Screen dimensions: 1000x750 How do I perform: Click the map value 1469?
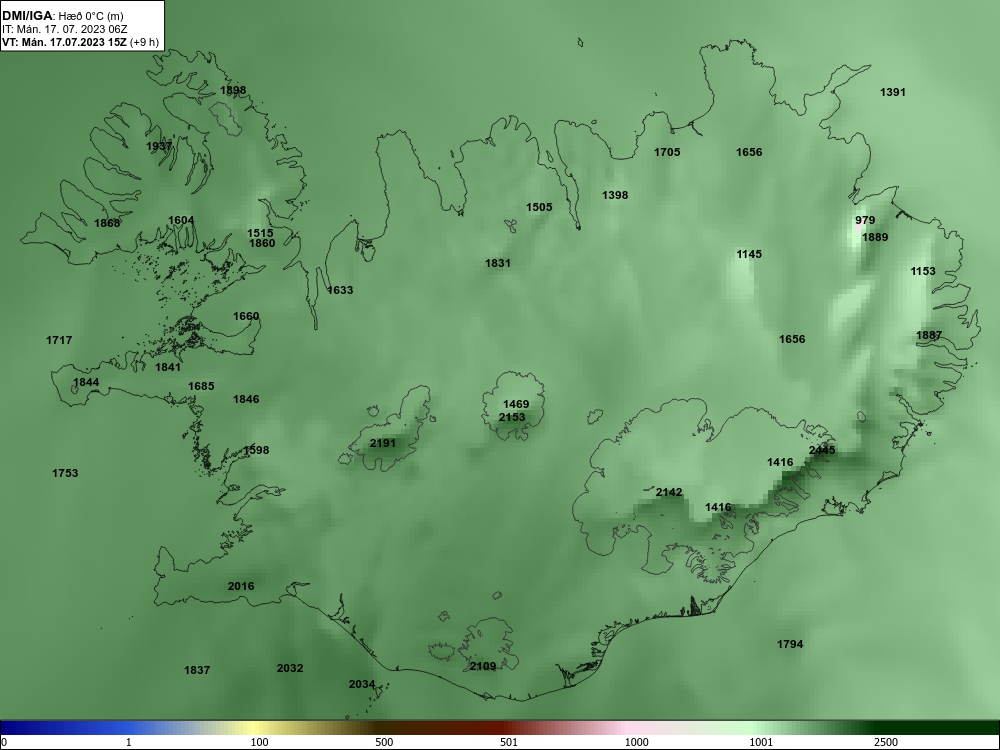pyautogui.click(x=516, y=404)
